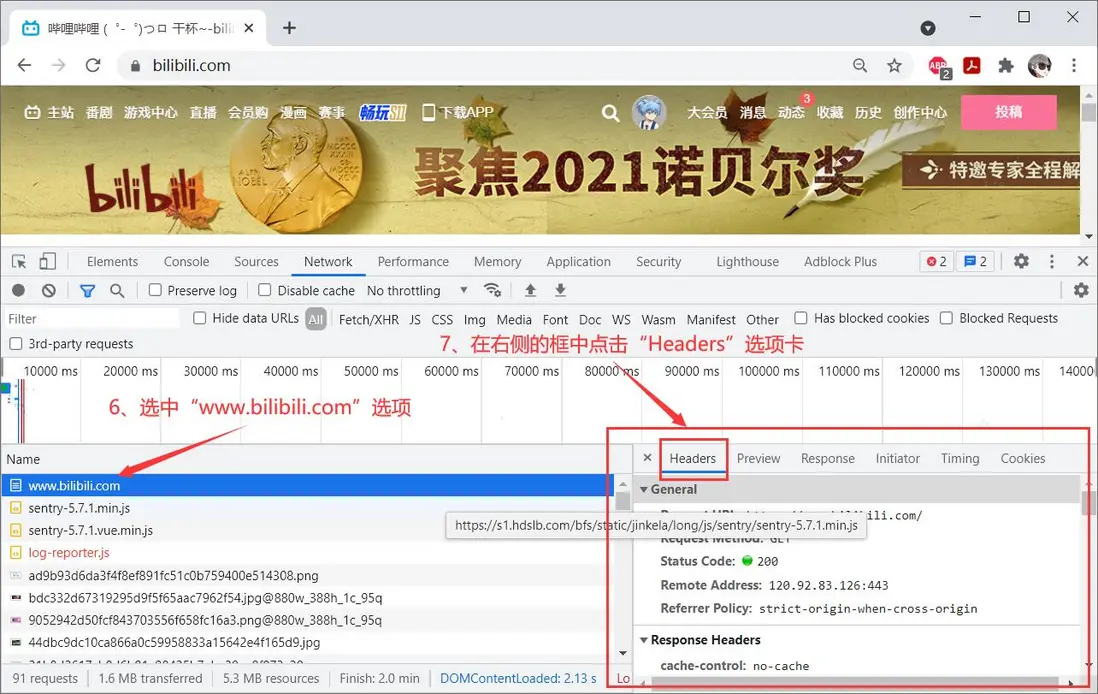The height and width of the screenshot is (694, 1098).
Task: Open the Application tab
Action: pos(578,261)
